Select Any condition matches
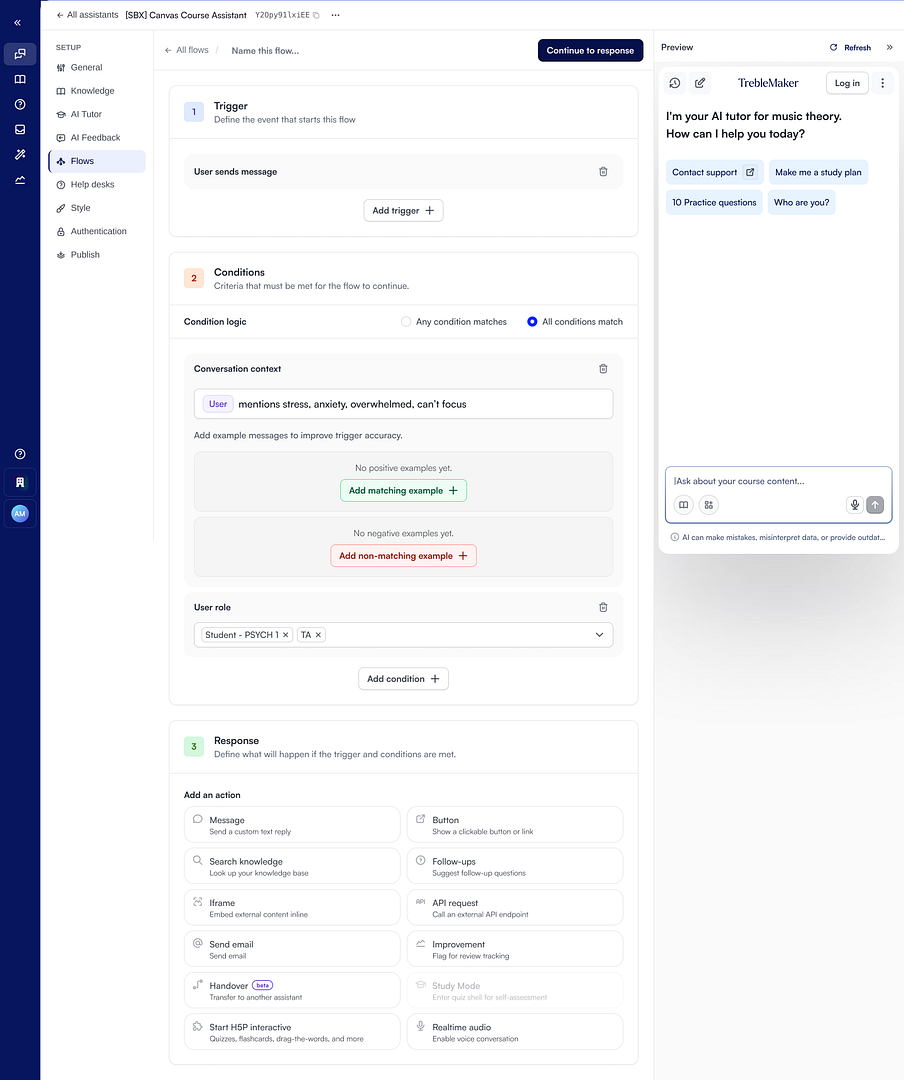 pyautogui.click(x=406, y=322)
